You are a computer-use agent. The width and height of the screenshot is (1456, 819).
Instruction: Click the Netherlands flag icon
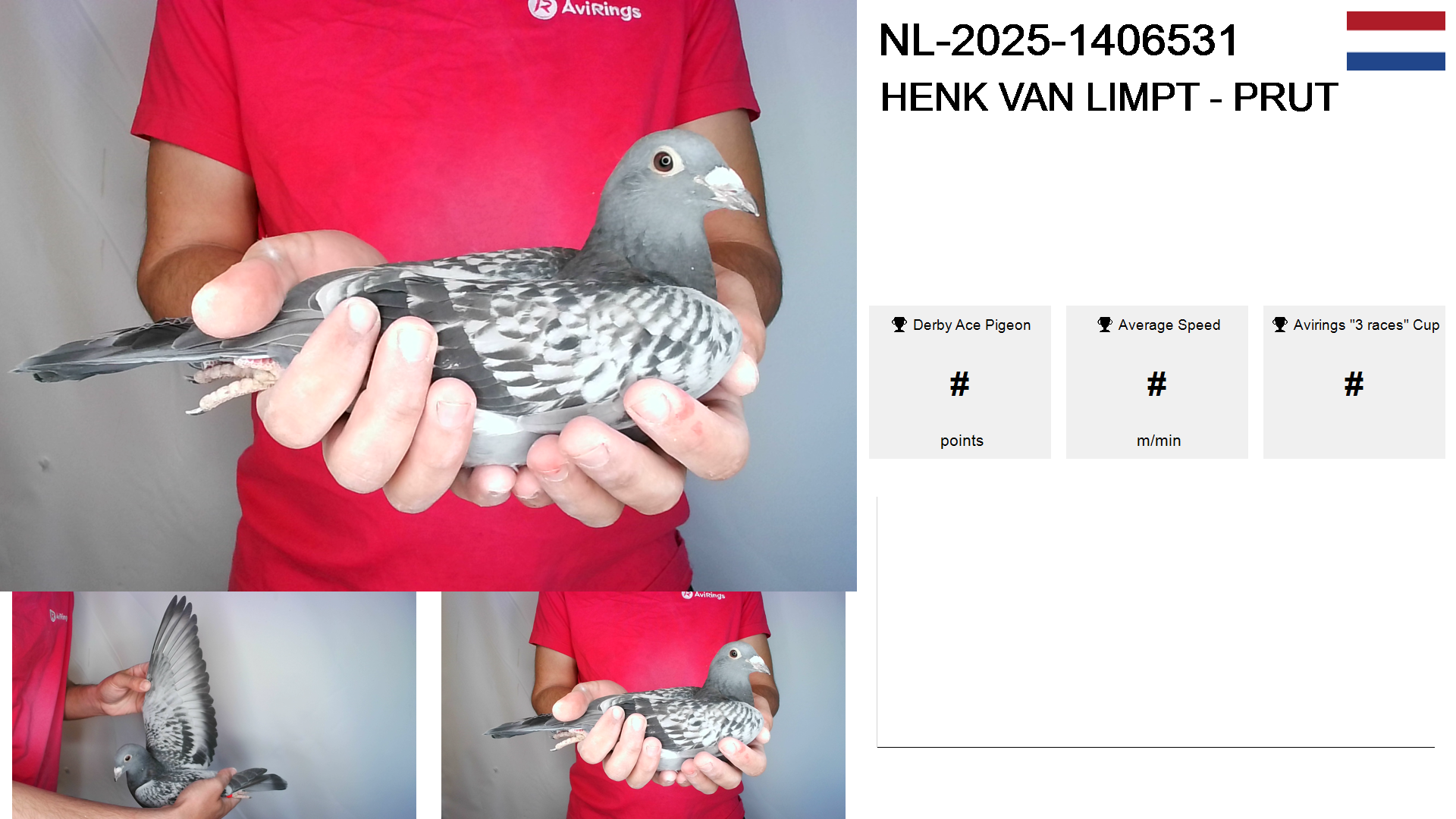point(1395,41)
